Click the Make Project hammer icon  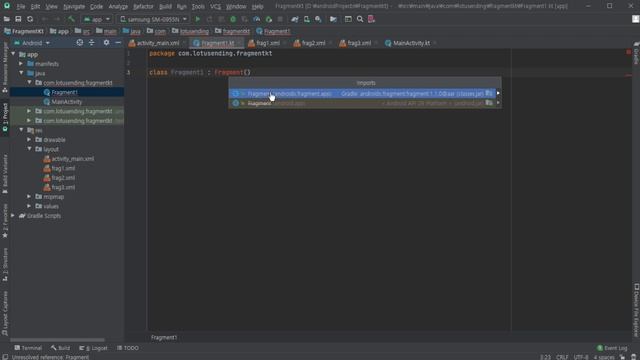[71, 19]
